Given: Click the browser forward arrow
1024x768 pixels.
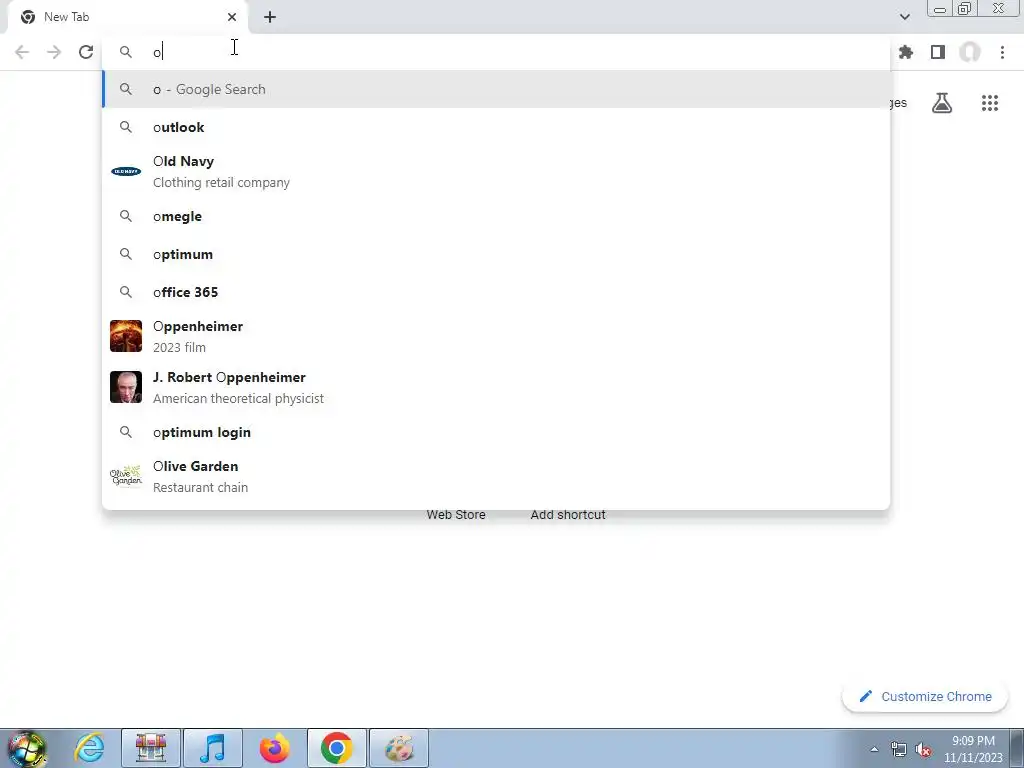Looking at the screenshot, I should pos(54,52).
